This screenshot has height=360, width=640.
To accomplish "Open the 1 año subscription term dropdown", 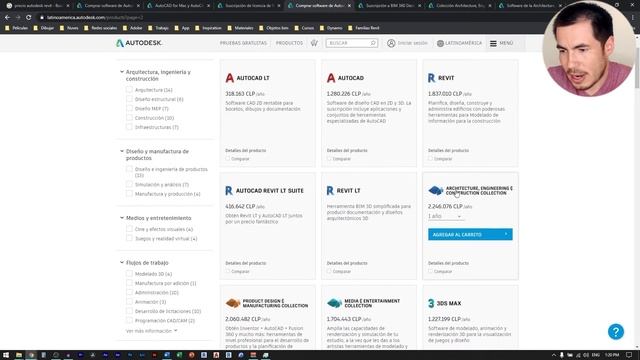I will pyautogui.click(x=445, y=216).
